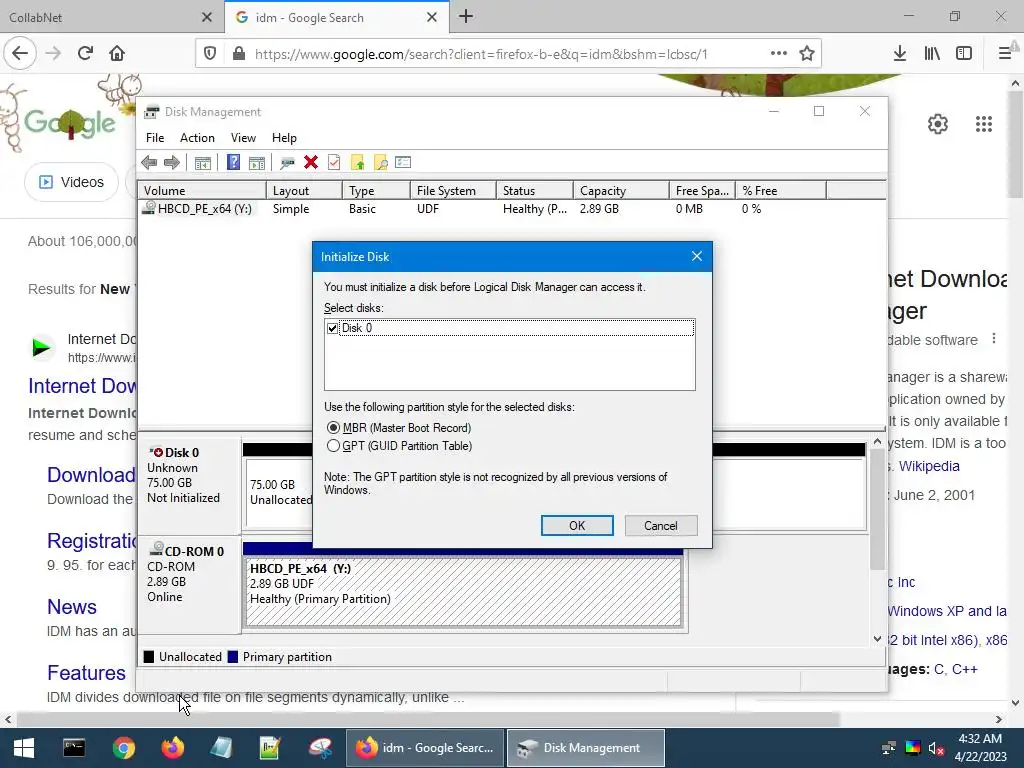Open the Help menu in Disk Management

coord(284,138)
